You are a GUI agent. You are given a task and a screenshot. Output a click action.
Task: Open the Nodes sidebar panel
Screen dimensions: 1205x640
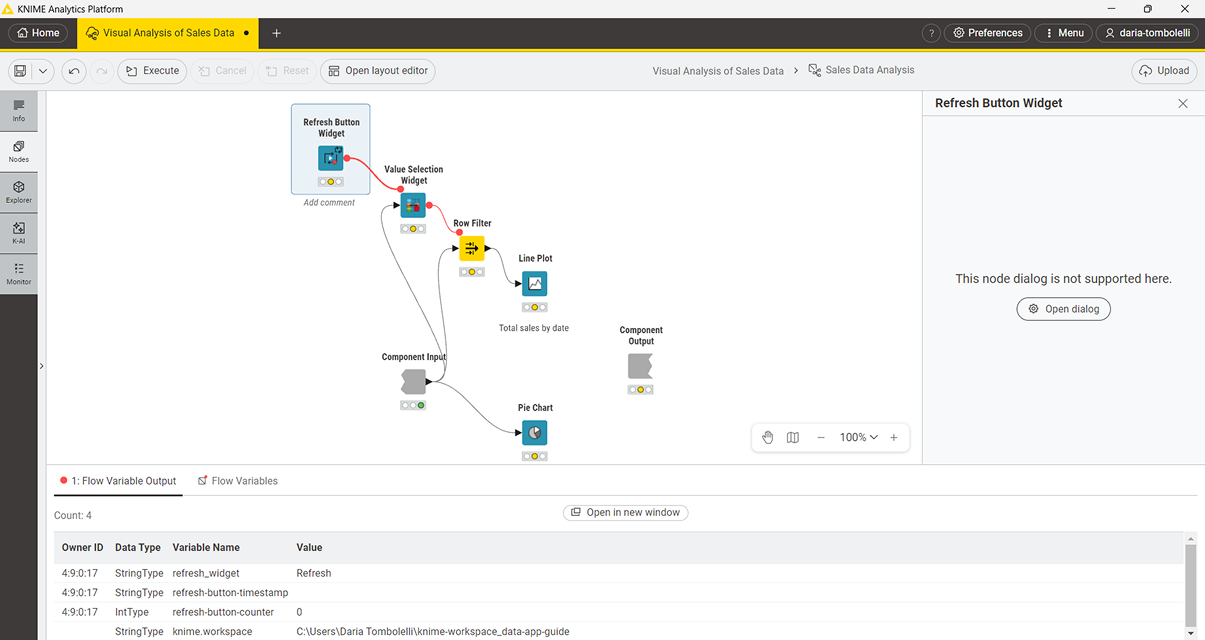pyautogui.click(x=18, y=151)
